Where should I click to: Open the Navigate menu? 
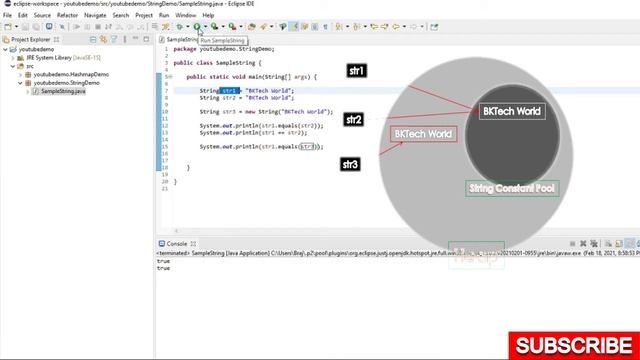tap(95, 15)
